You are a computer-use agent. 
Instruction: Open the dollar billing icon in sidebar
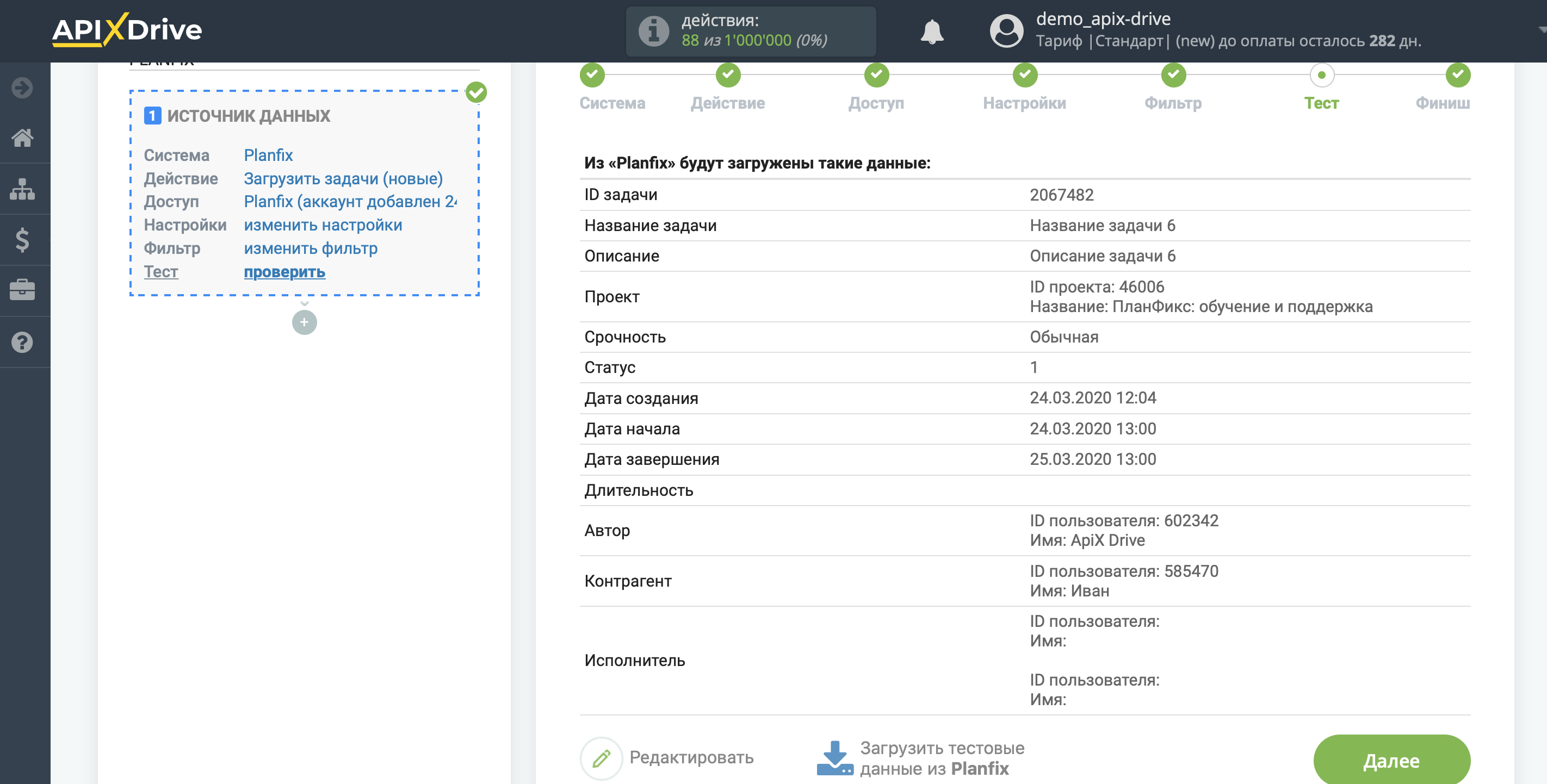[23, 240]
